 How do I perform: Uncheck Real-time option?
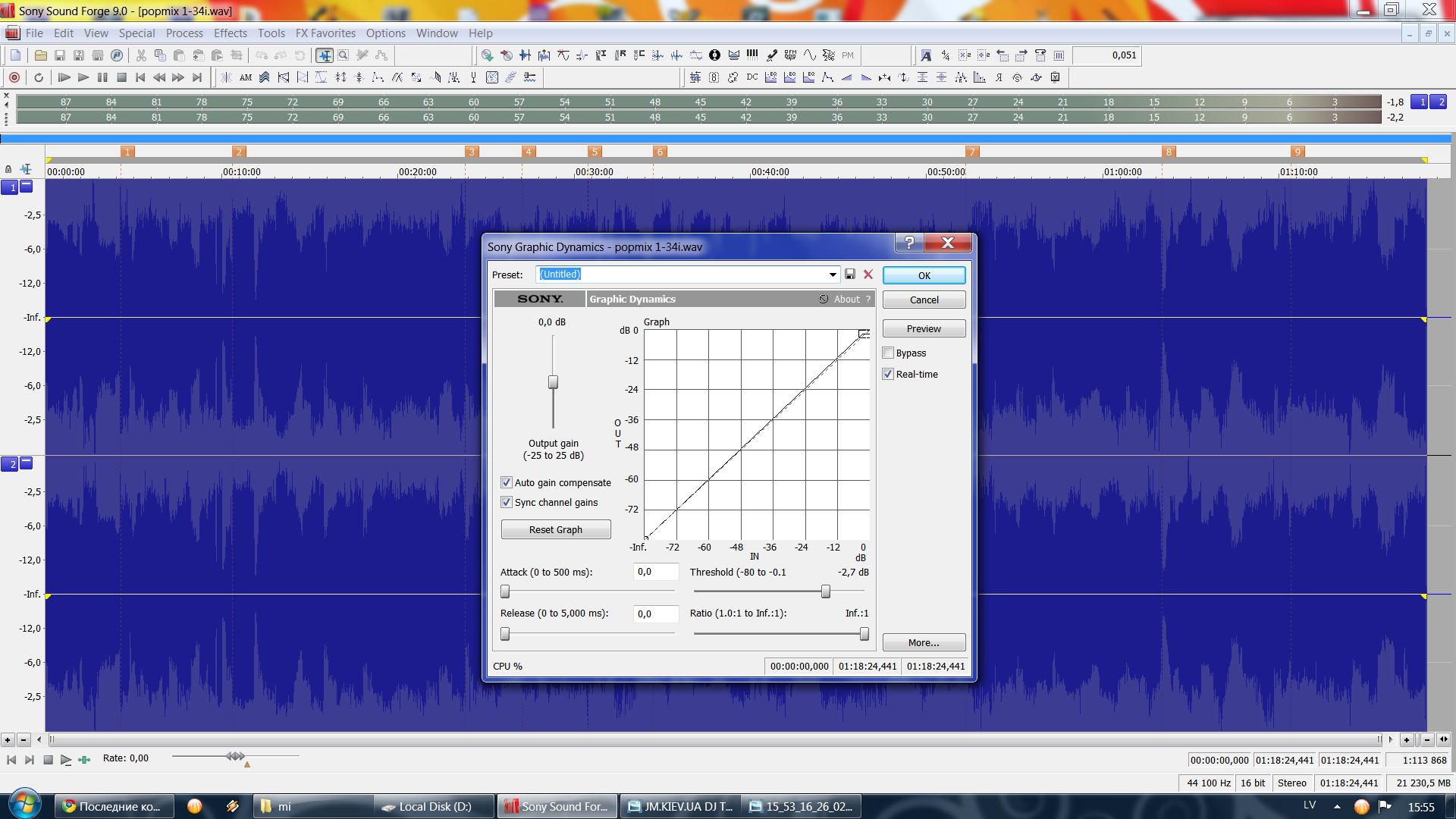(888, 375)
